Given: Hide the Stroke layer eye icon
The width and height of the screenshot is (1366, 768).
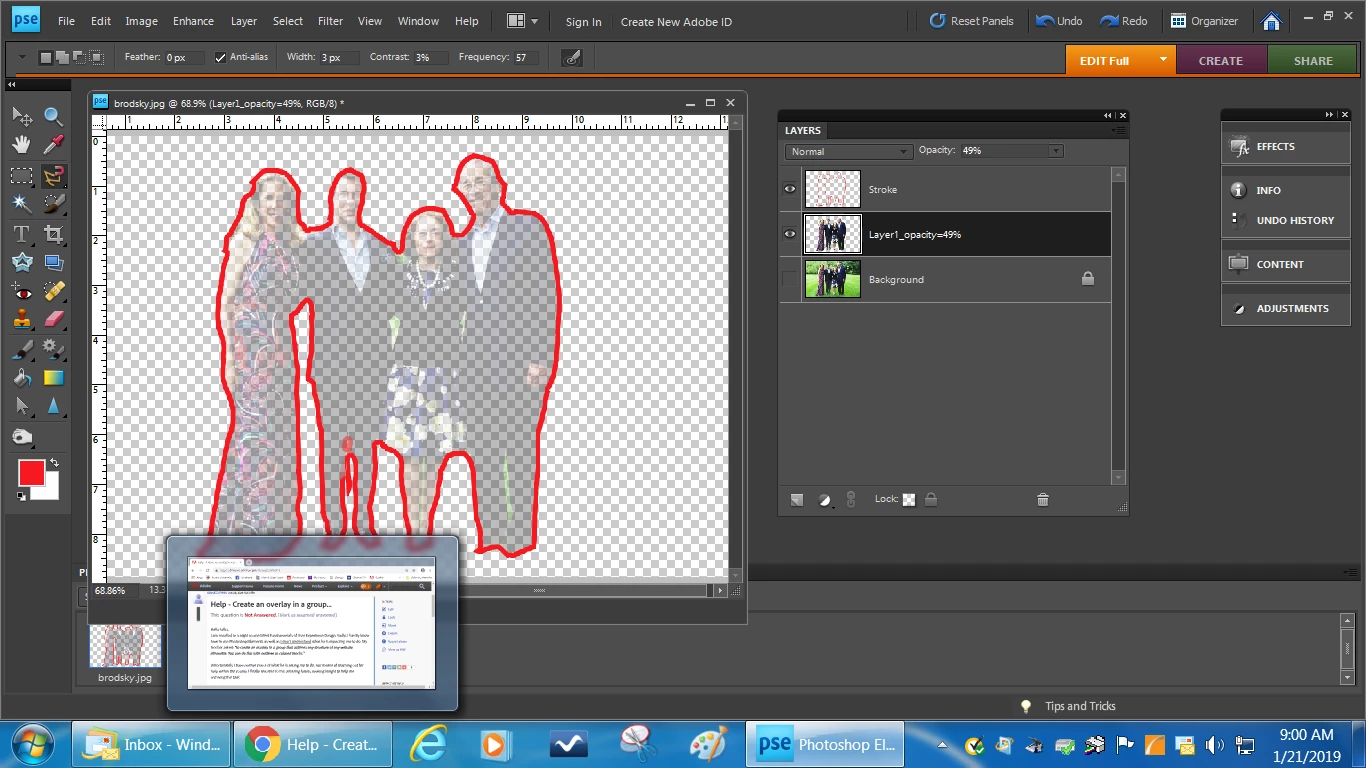Looking at the screenshot, I should click(x=790, y=189).
